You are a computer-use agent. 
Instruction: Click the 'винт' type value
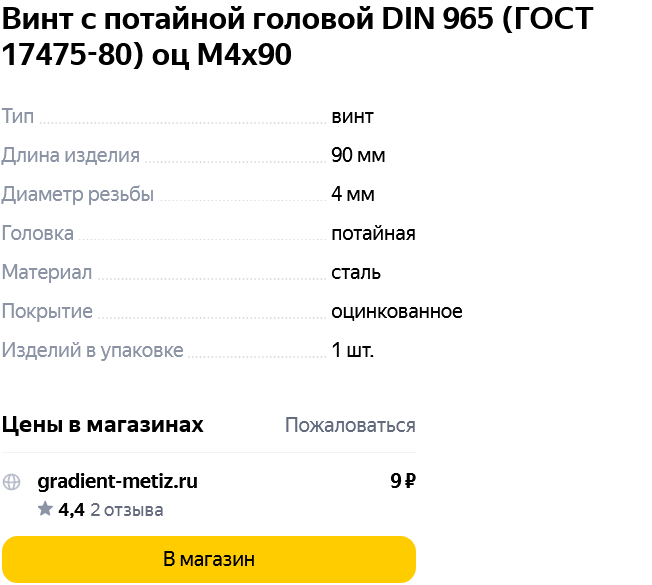tap(352, 117)
